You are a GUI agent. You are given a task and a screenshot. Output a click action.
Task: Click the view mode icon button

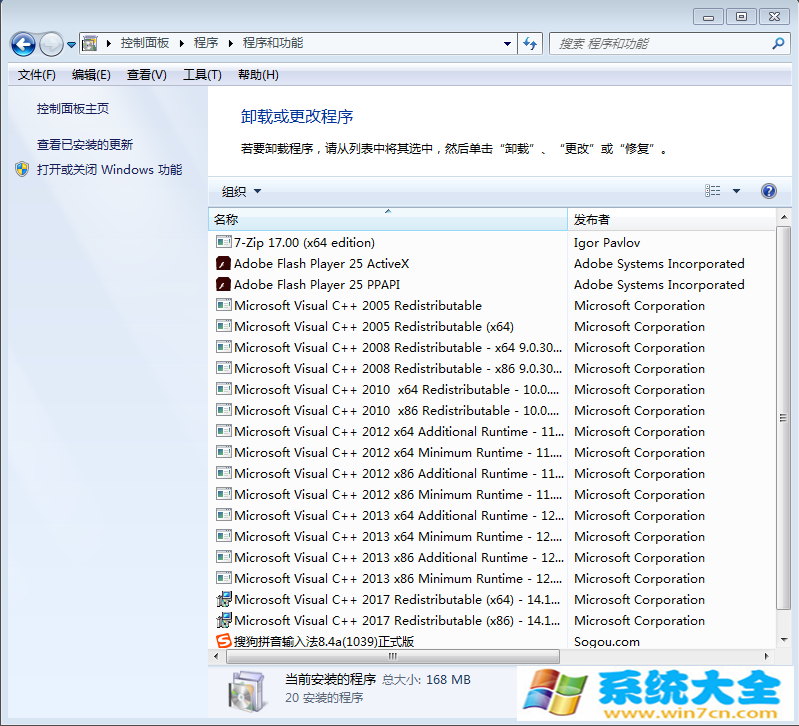[x=713, y=191]
